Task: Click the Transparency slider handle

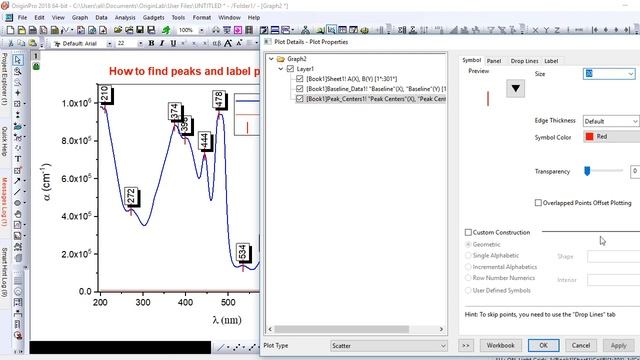Action: 587,171
